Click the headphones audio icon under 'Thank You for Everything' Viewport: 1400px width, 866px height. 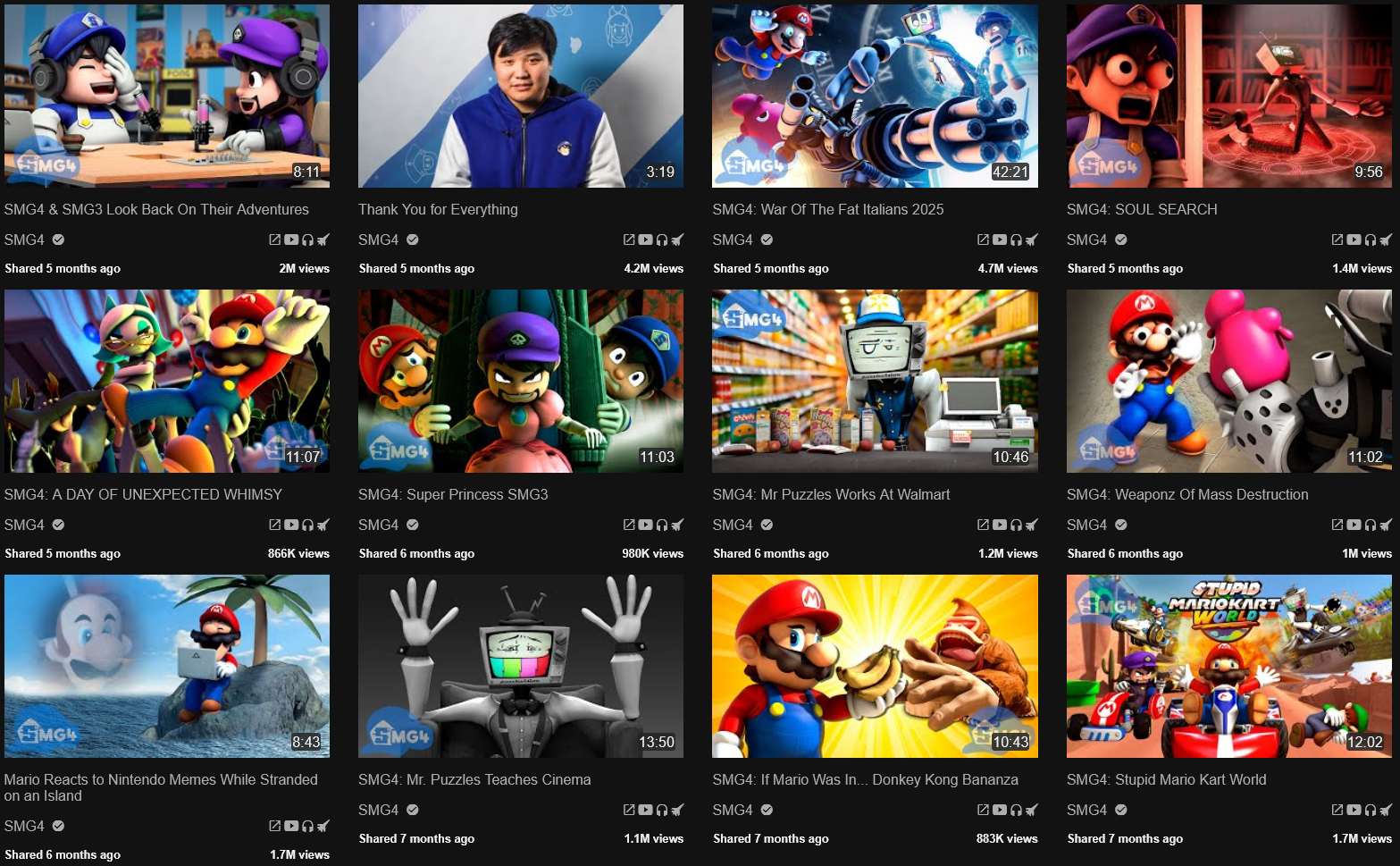[x=662, y=240]
